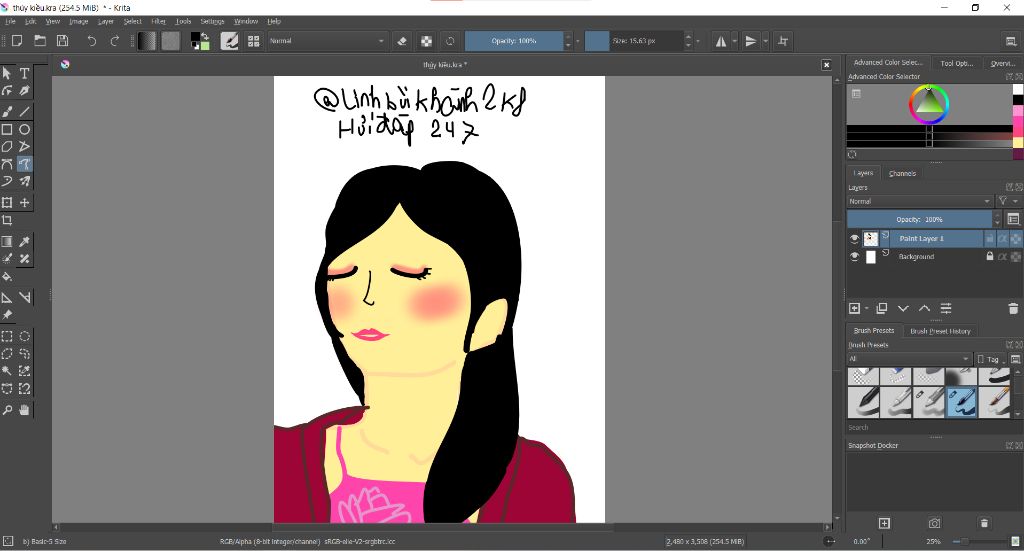Toggle alpha inheritance on Paint Layer 1
Image resolution: width=1024 pixels, height=551 pixels.
1002,239
